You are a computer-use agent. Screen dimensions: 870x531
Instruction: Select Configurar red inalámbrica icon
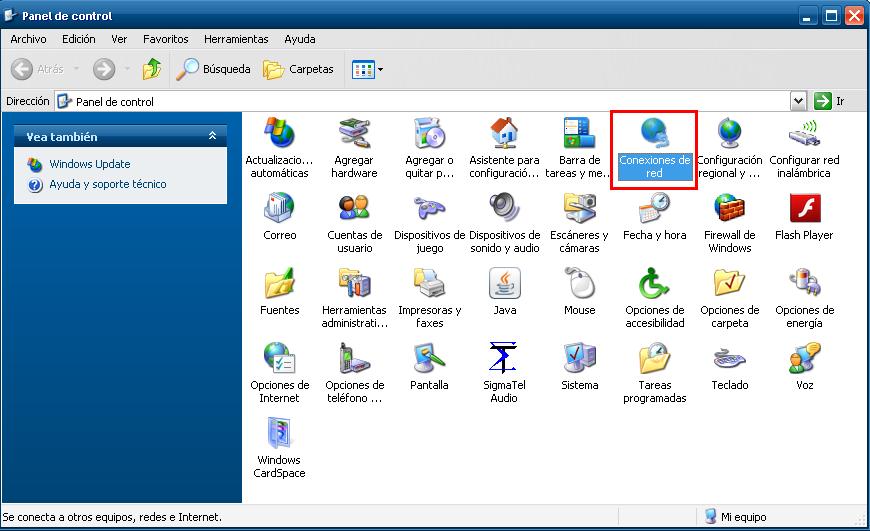[x=805, y=134]
